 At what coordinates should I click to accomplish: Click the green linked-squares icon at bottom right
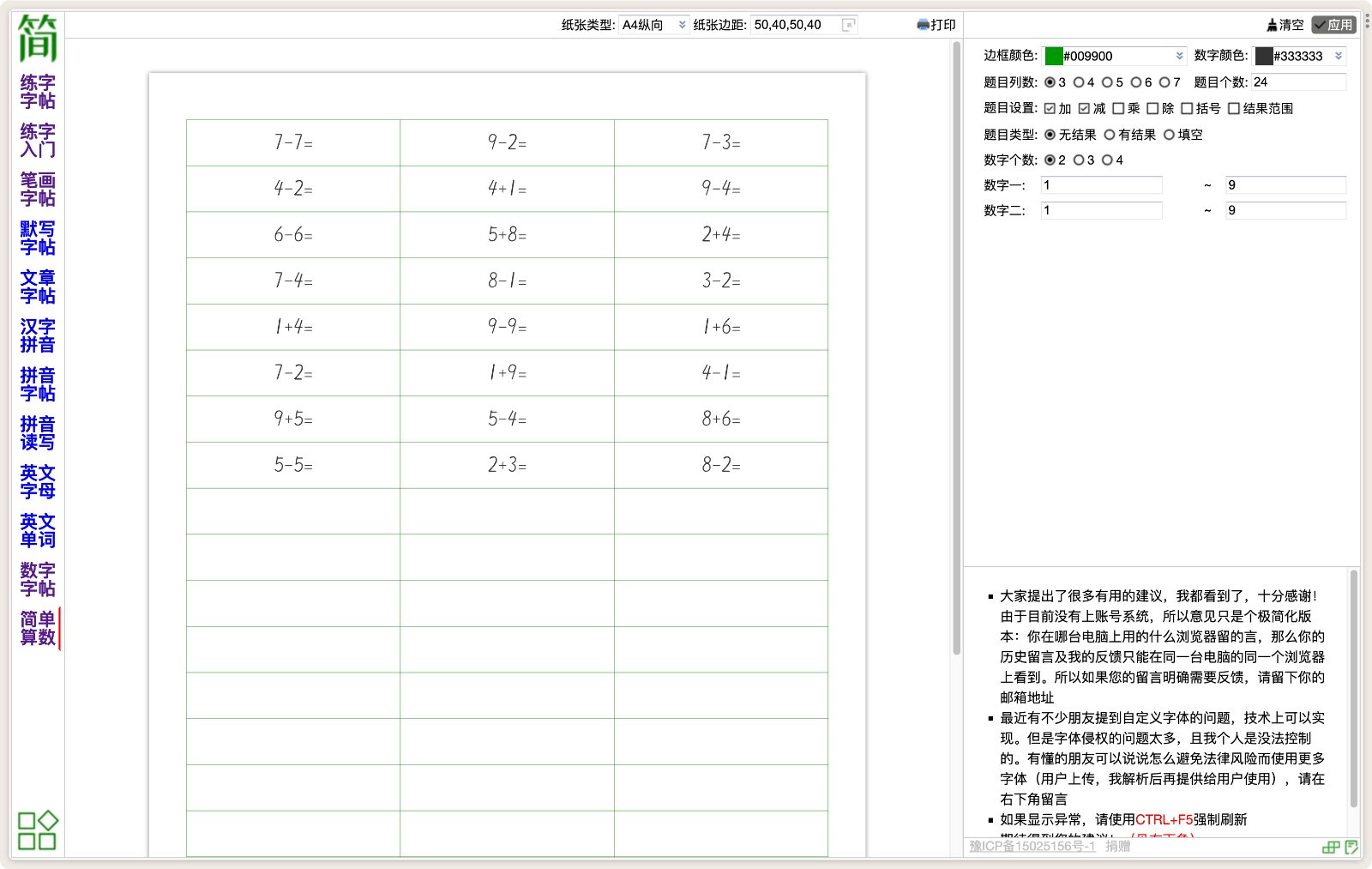pos(1331,847)
